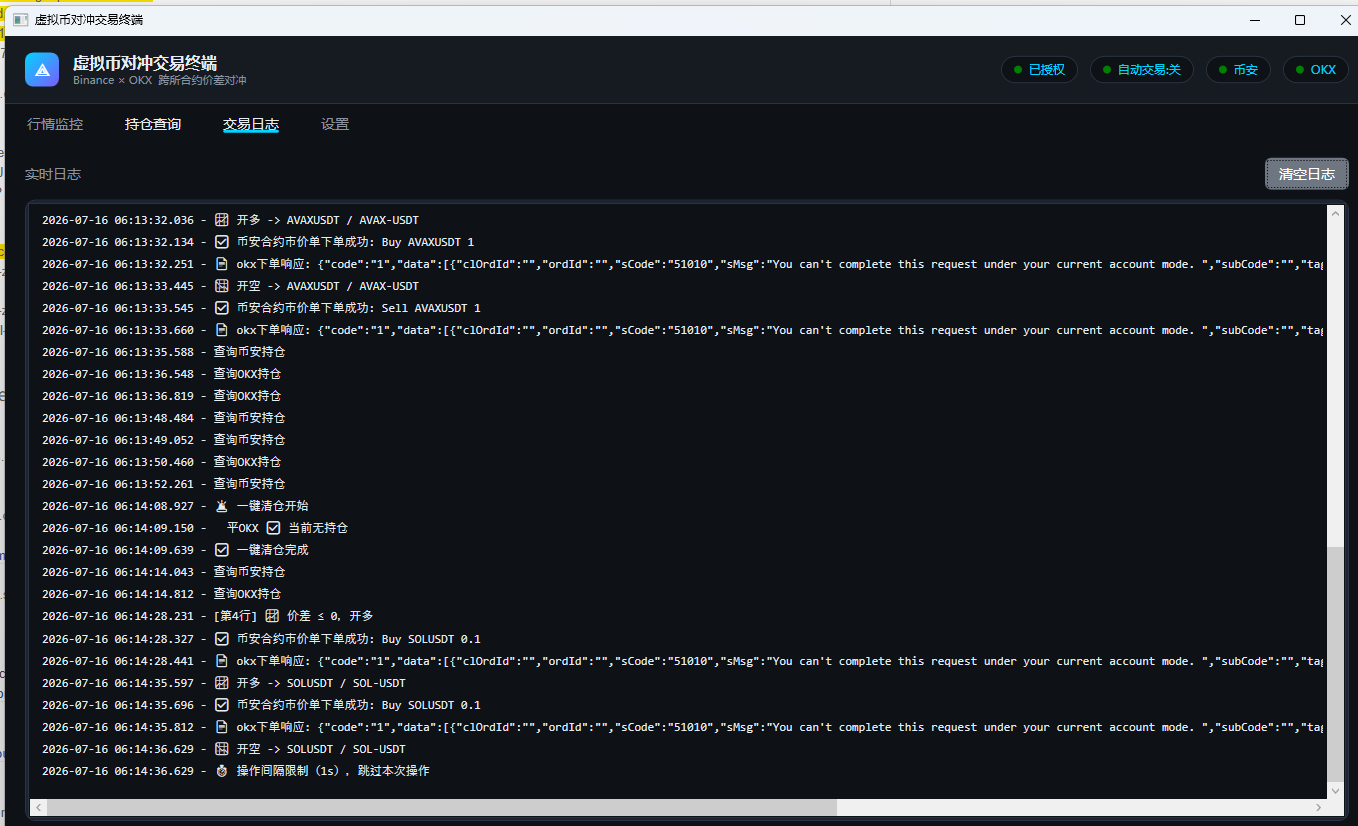The image size is (1358, 826).
Task: Click the 已授权 status badge
Action: pyautogui.click(x=1039, y=70)
